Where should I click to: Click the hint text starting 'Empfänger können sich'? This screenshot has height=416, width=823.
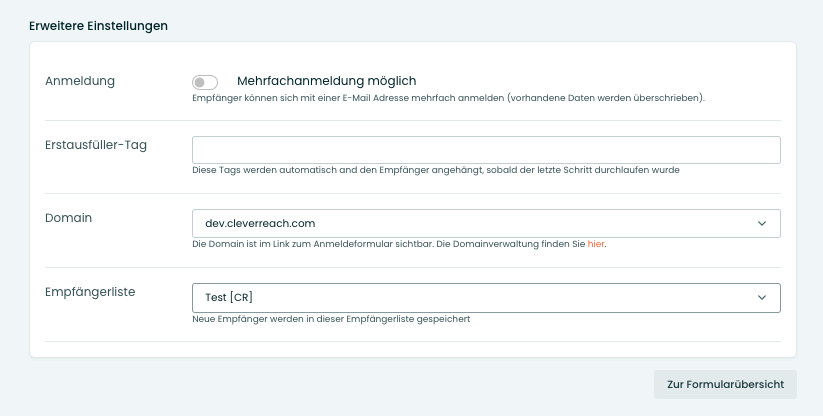[x=448, y=98]
